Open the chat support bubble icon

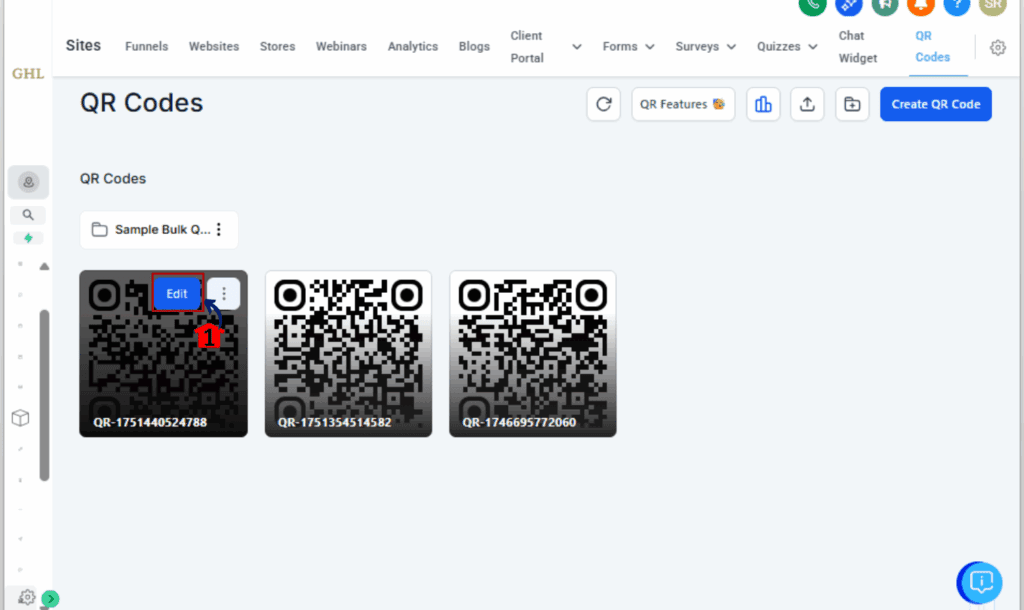[x=980, y=582]
